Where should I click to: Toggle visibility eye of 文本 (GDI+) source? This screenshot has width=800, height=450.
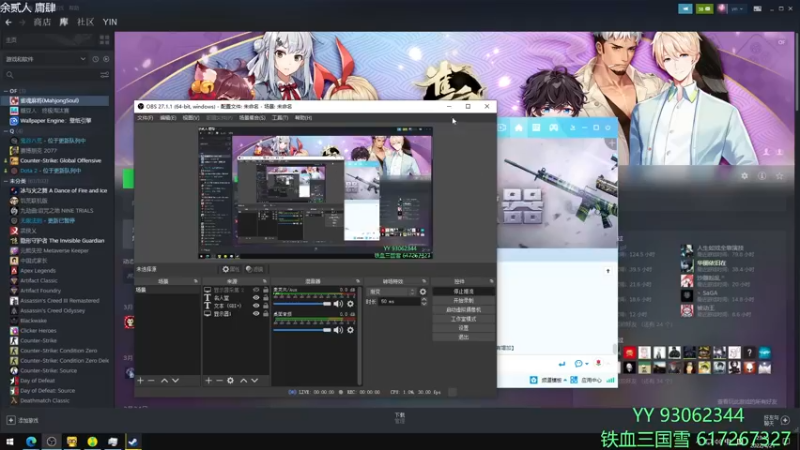(256, 306)
